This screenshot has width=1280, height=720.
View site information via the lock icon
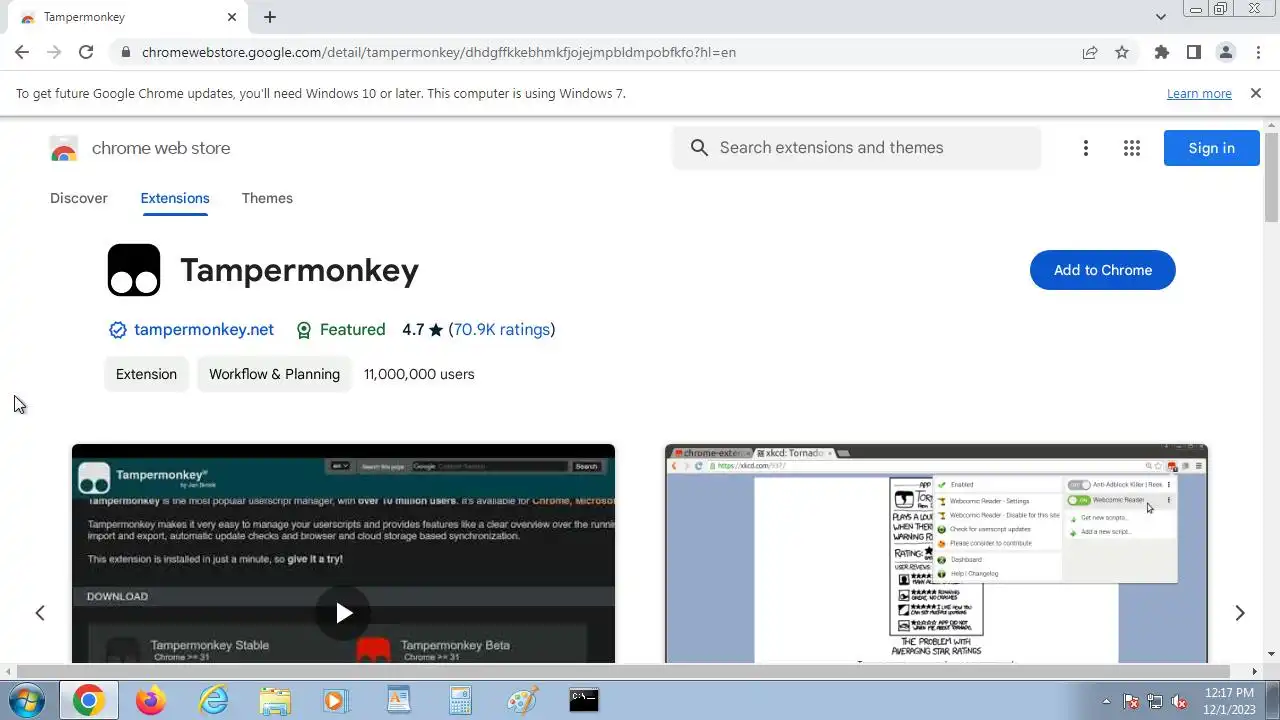coord(124,52)
